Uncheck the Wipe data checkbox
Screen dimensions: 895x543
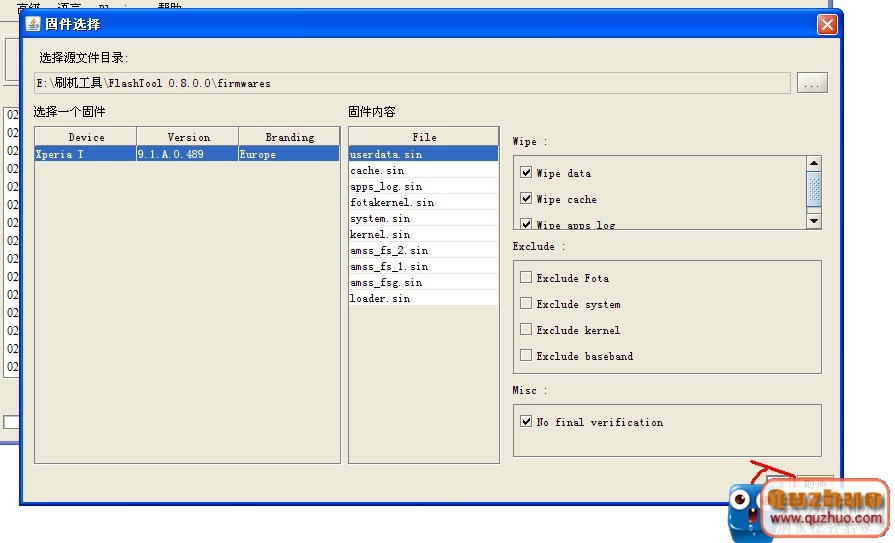coord(526,172)
